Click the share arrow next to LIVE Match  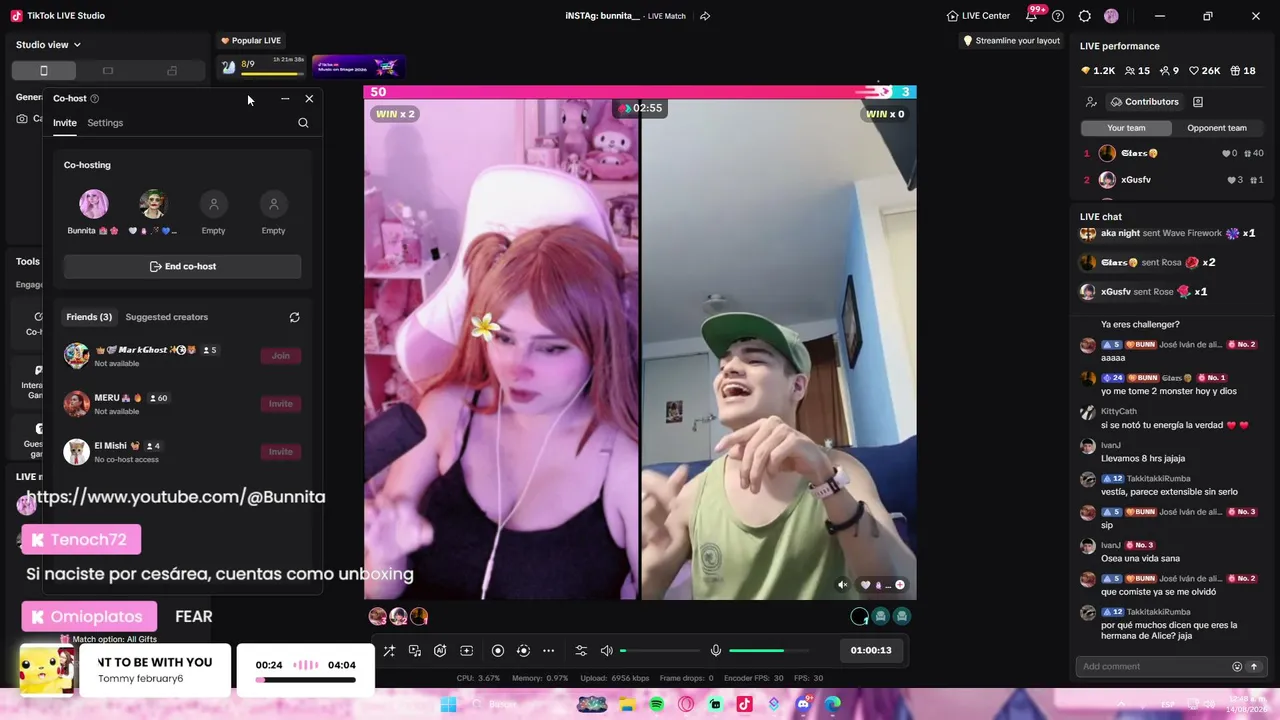(x=705, y=16)
